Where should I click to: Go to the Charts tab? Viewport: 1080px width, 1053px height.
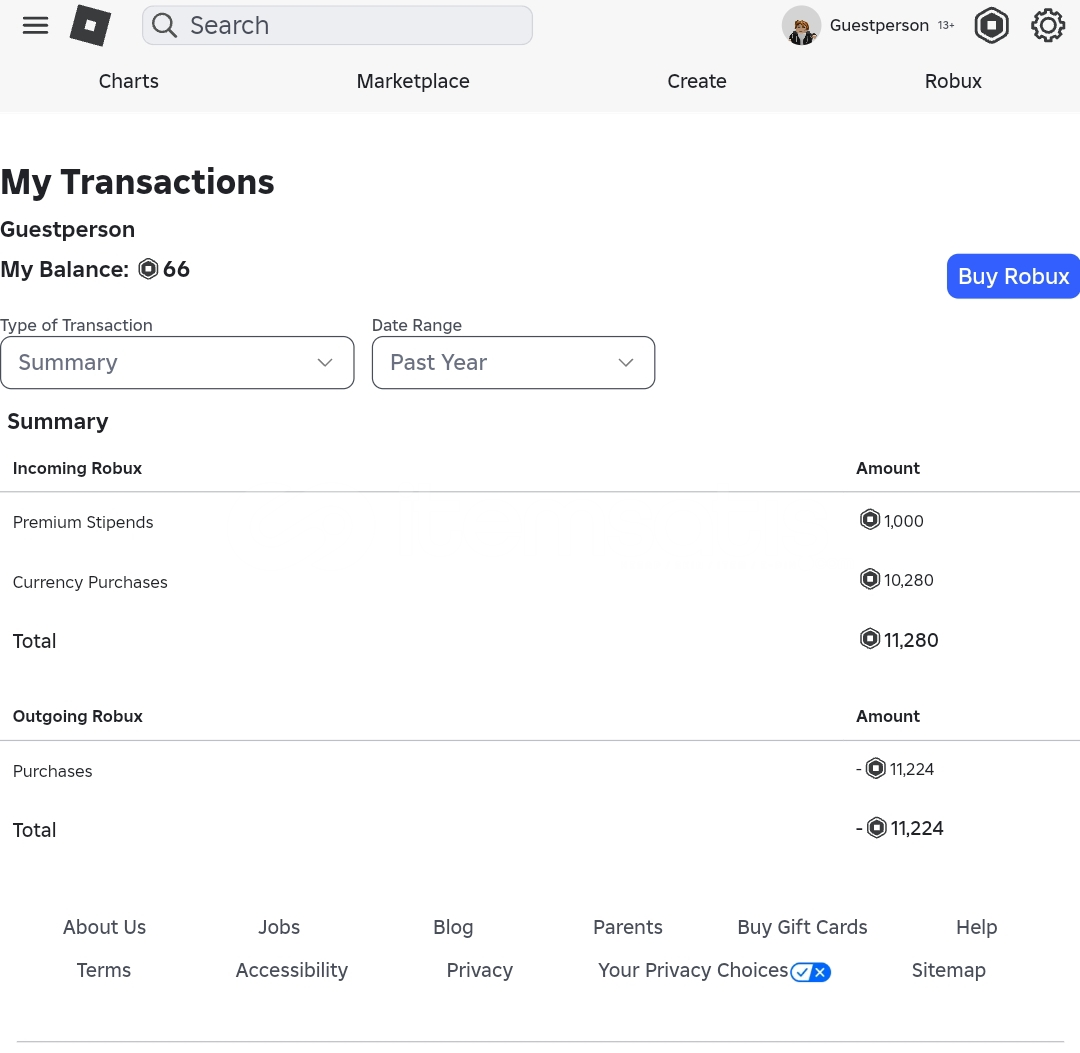tap(128, 82)
